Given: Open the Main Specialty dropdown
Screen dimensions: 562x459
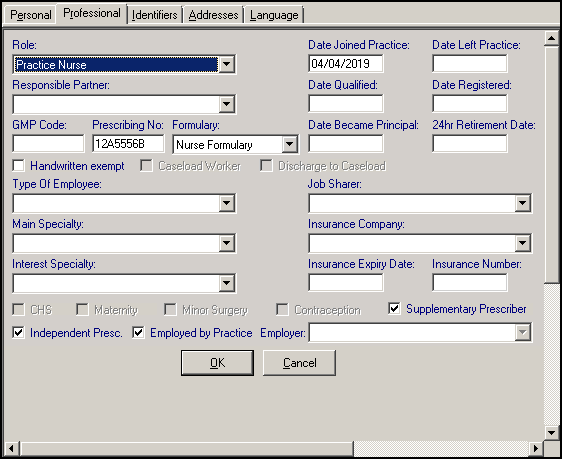Looking at the screenshot, I should pos(227,243).
